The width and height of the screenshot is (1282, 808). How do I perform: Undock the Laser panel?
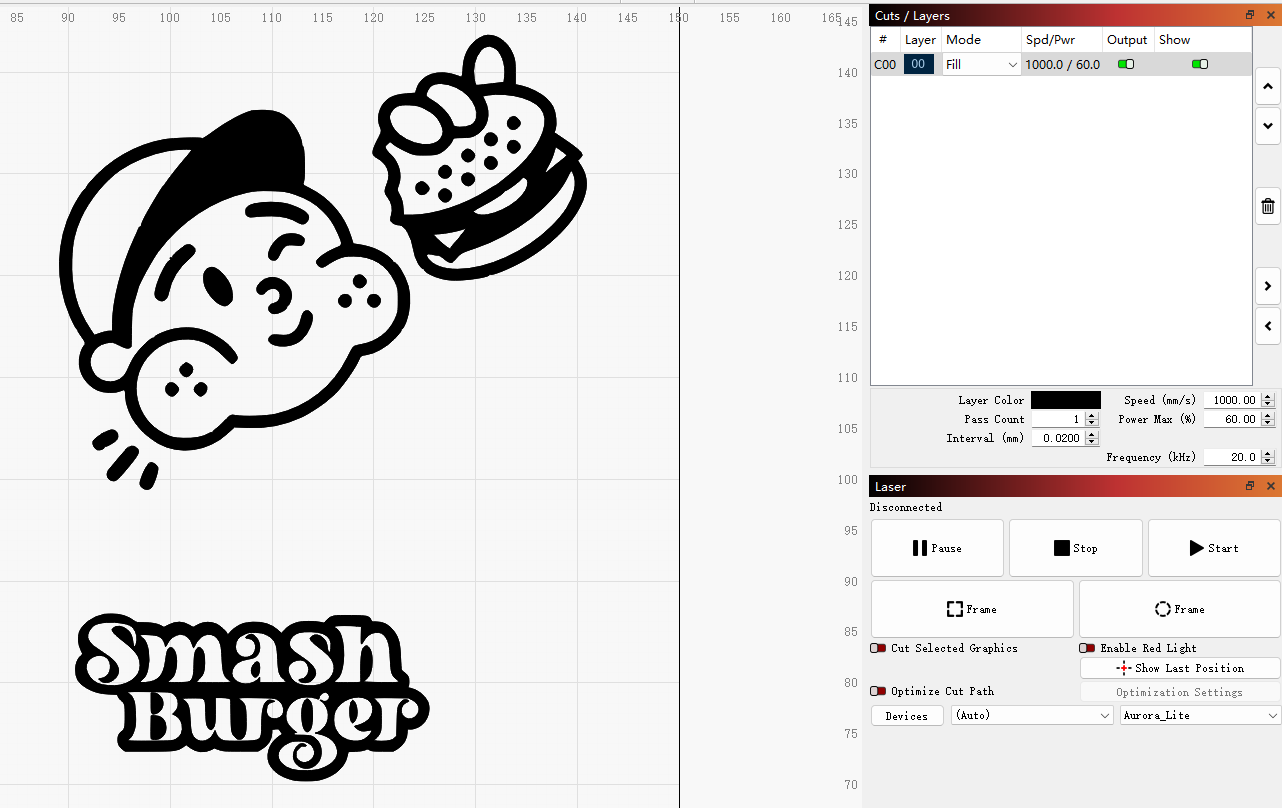pyautogui.click(x=1250, y=486)
